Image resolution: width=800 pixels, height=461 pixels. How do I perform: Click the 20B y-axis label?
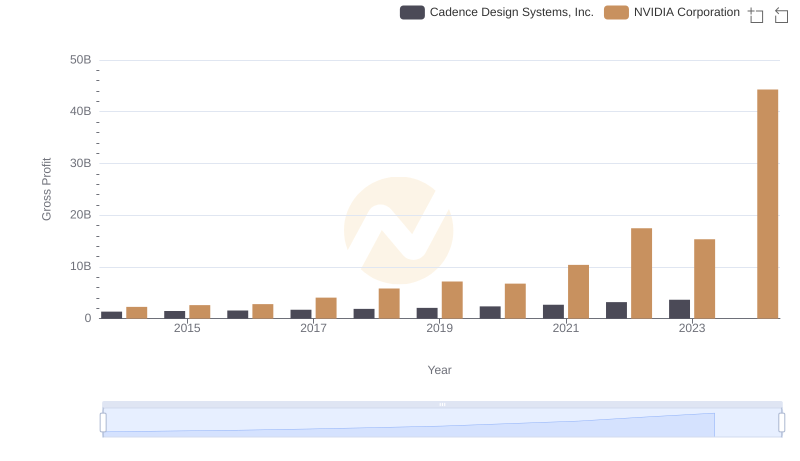pyautogui.click(x=81, y=215)
